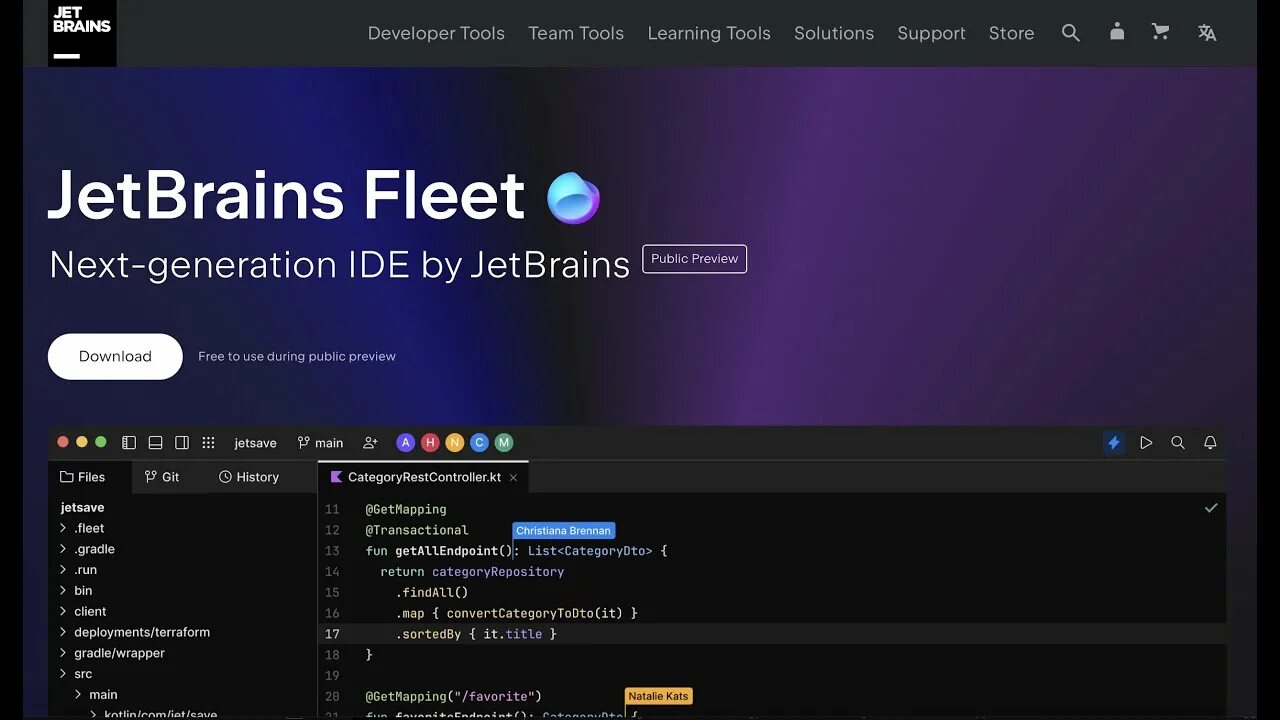Open the Learning Tools menu
Screen dimensions: 1280x720
pos(709,33)
